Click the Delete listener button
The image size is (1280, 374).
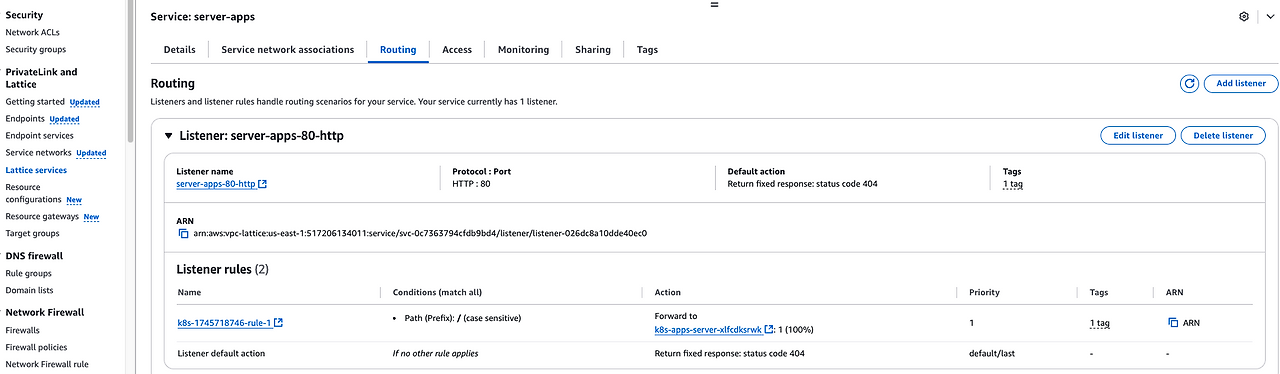tap(1223, 135)
